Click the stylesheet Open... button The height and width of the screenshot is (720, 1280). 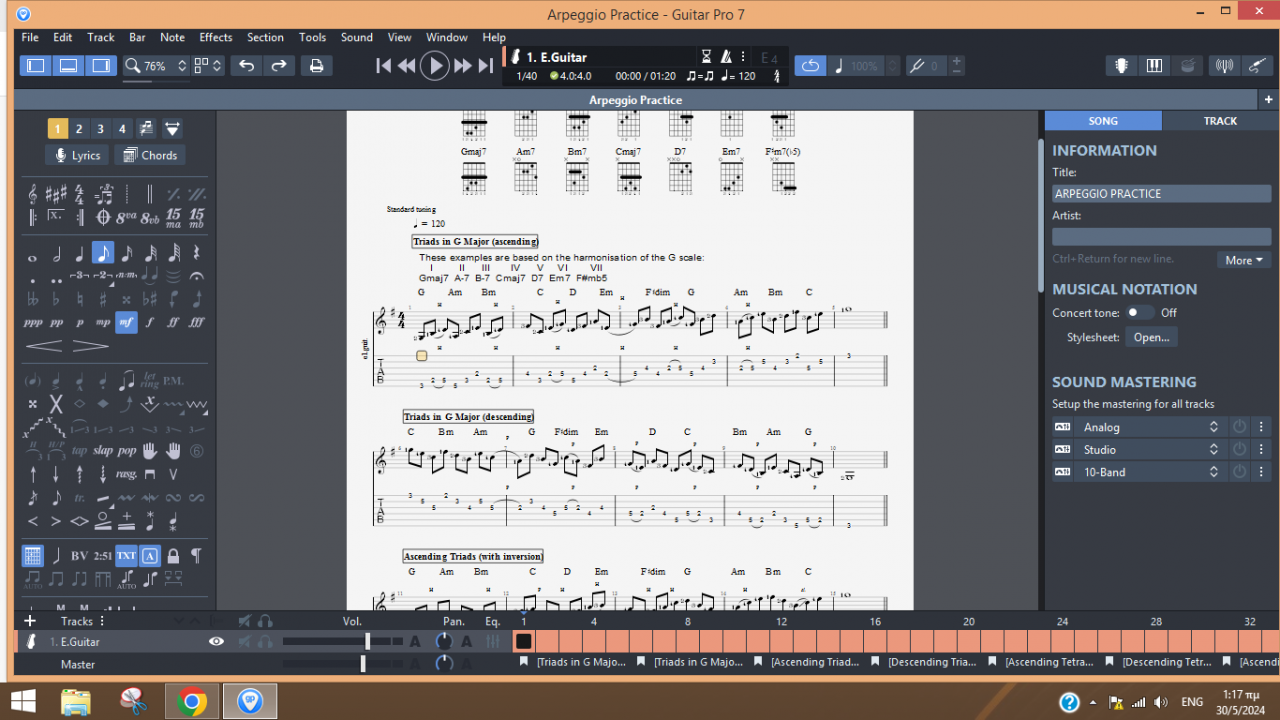1151,338
